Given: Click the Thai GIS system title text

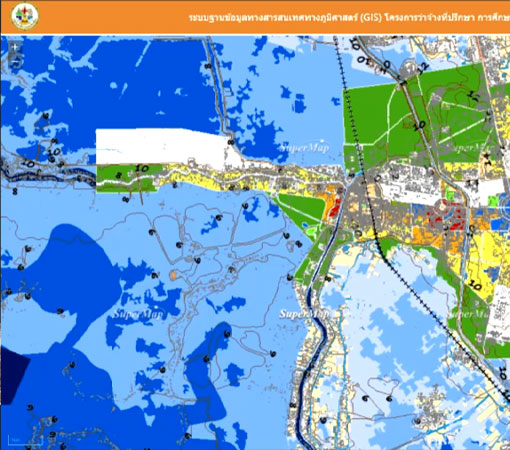Looking at the screenshot, I should click(x=349, y=17).
